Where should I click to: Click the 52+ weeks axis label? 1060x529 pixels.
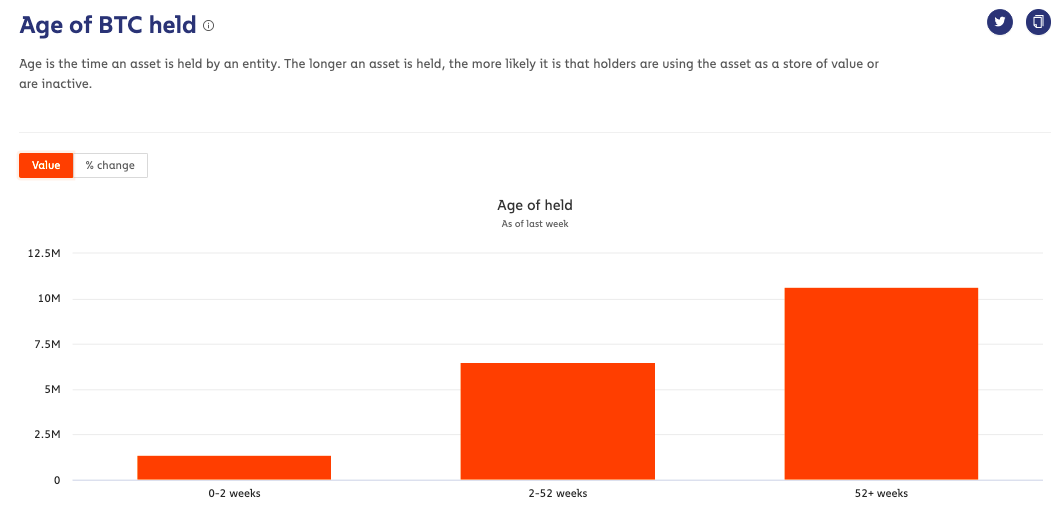click(x=881, y=494)
